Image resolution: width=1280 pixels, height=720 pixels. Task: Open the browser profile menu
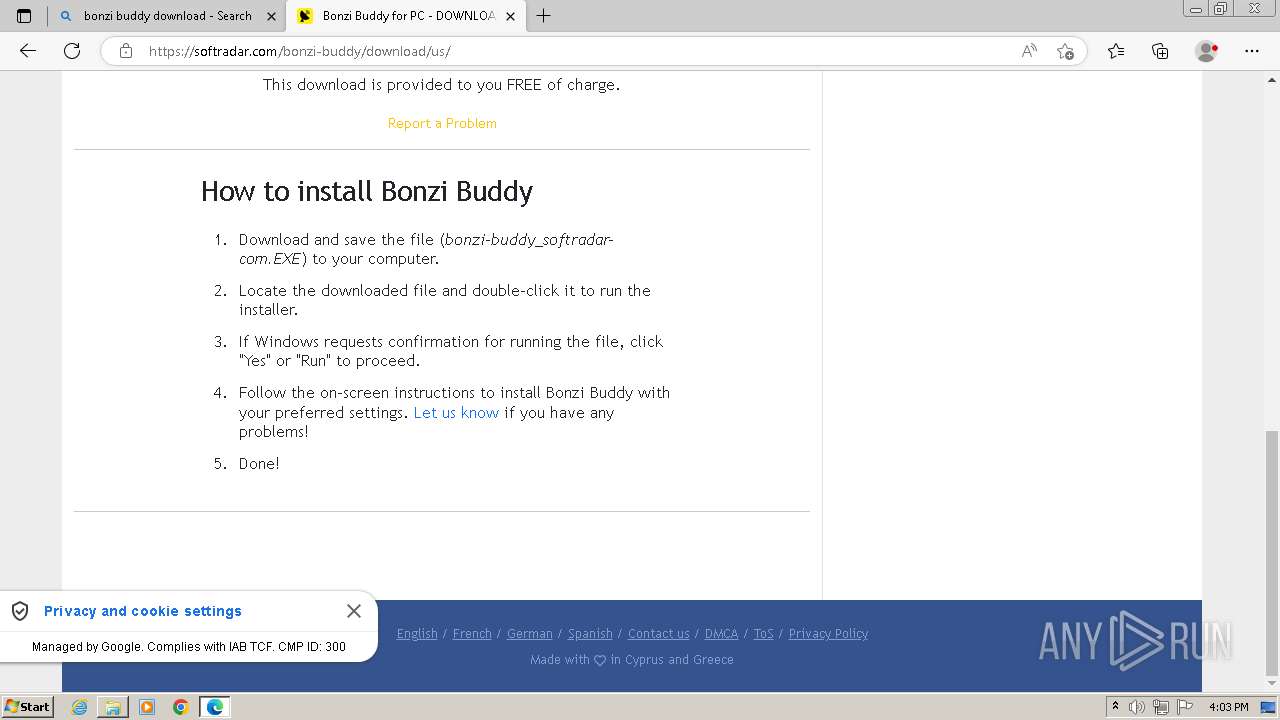click(x=1207, y=51)
